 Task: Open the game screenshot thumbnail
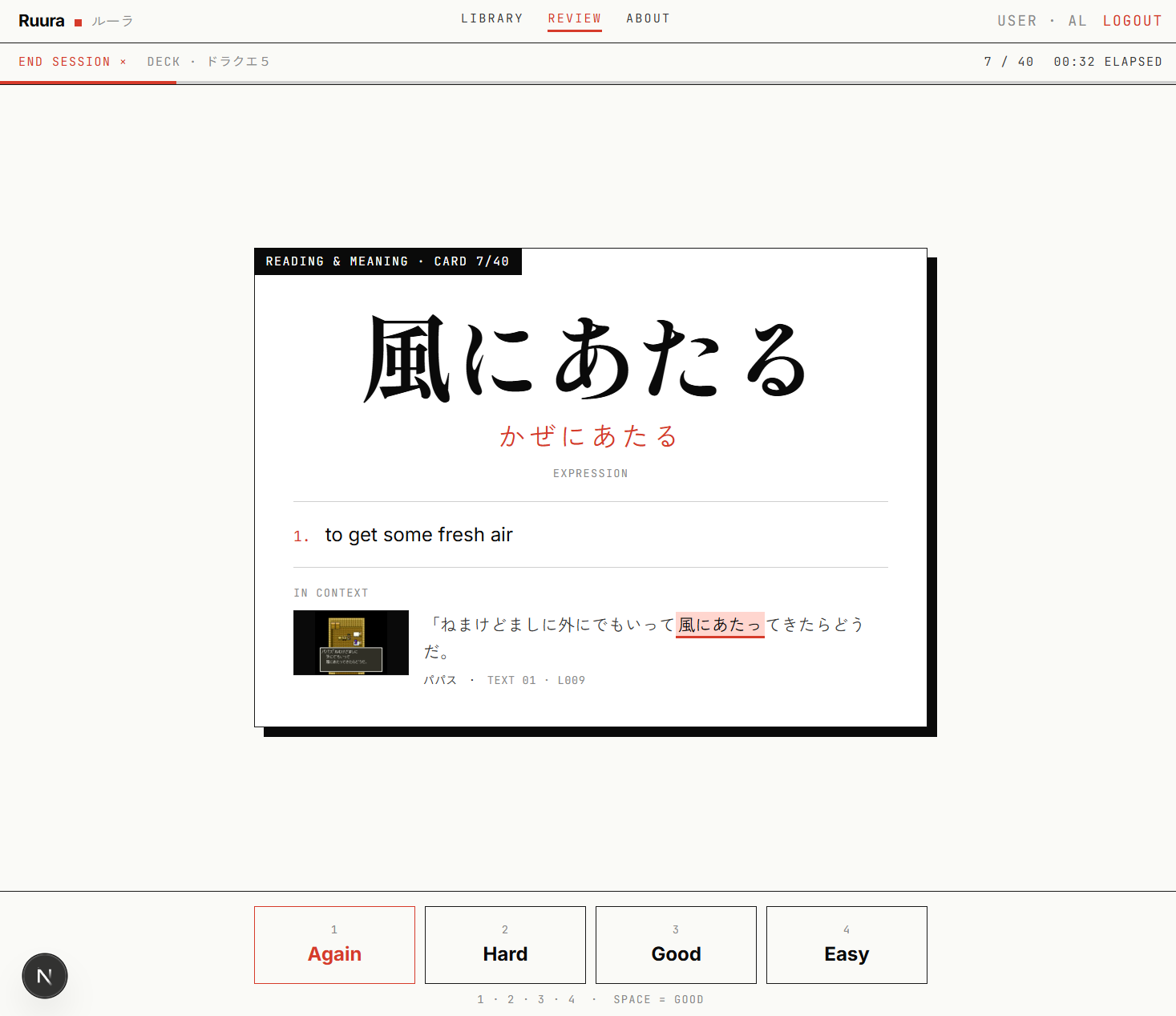(351, 642)
